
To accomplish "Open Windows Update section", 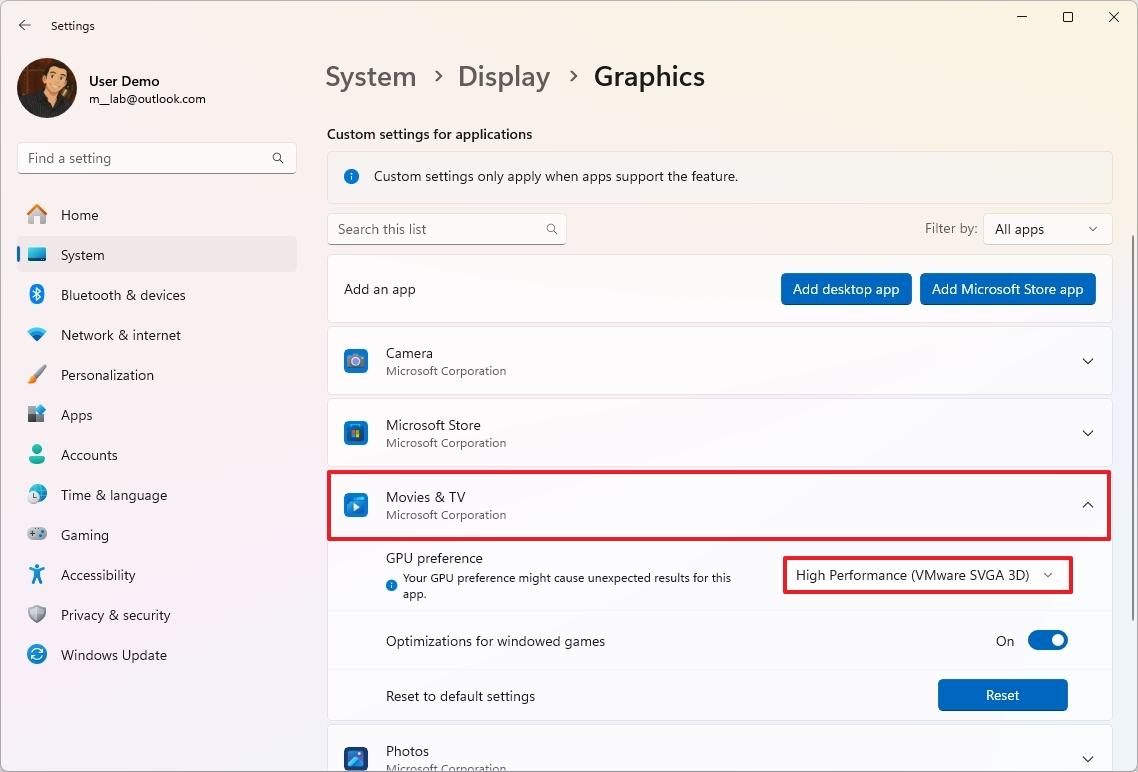I will pyautogui.click(x=157, y=654).
